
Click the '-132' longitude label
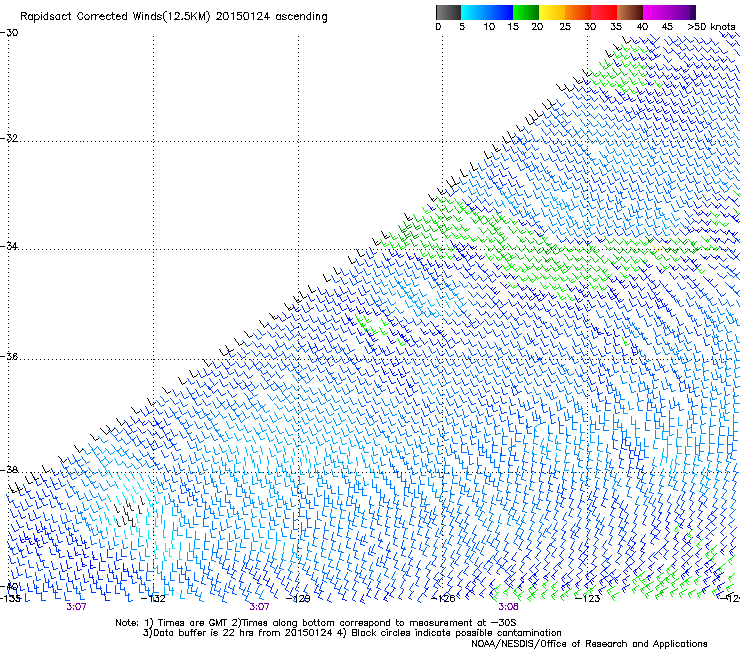pos(153,599)
